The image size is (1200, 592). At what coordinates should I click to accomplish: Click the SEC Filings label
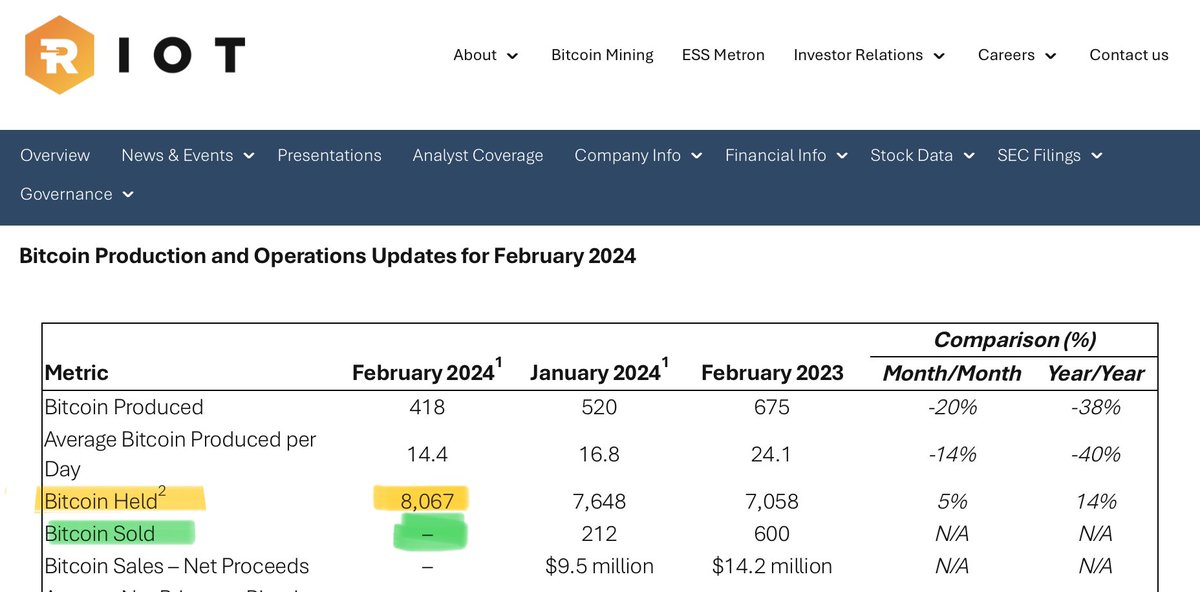click(x=1039, y=155)
